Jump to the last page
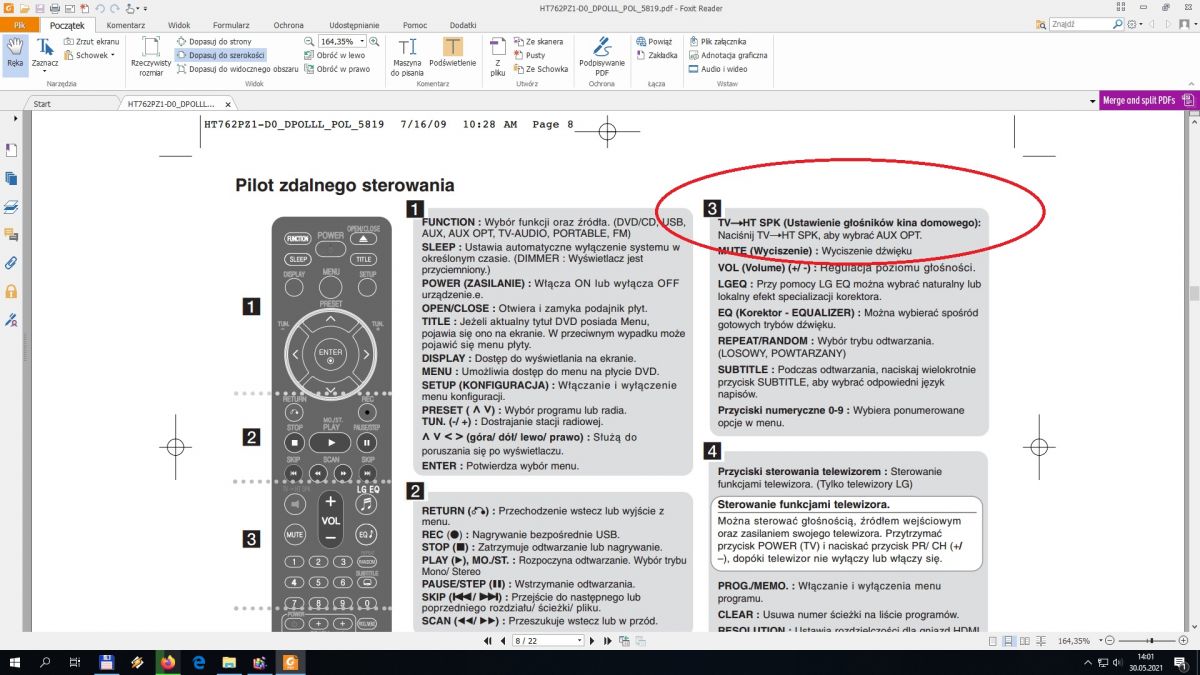 (608, 640)
